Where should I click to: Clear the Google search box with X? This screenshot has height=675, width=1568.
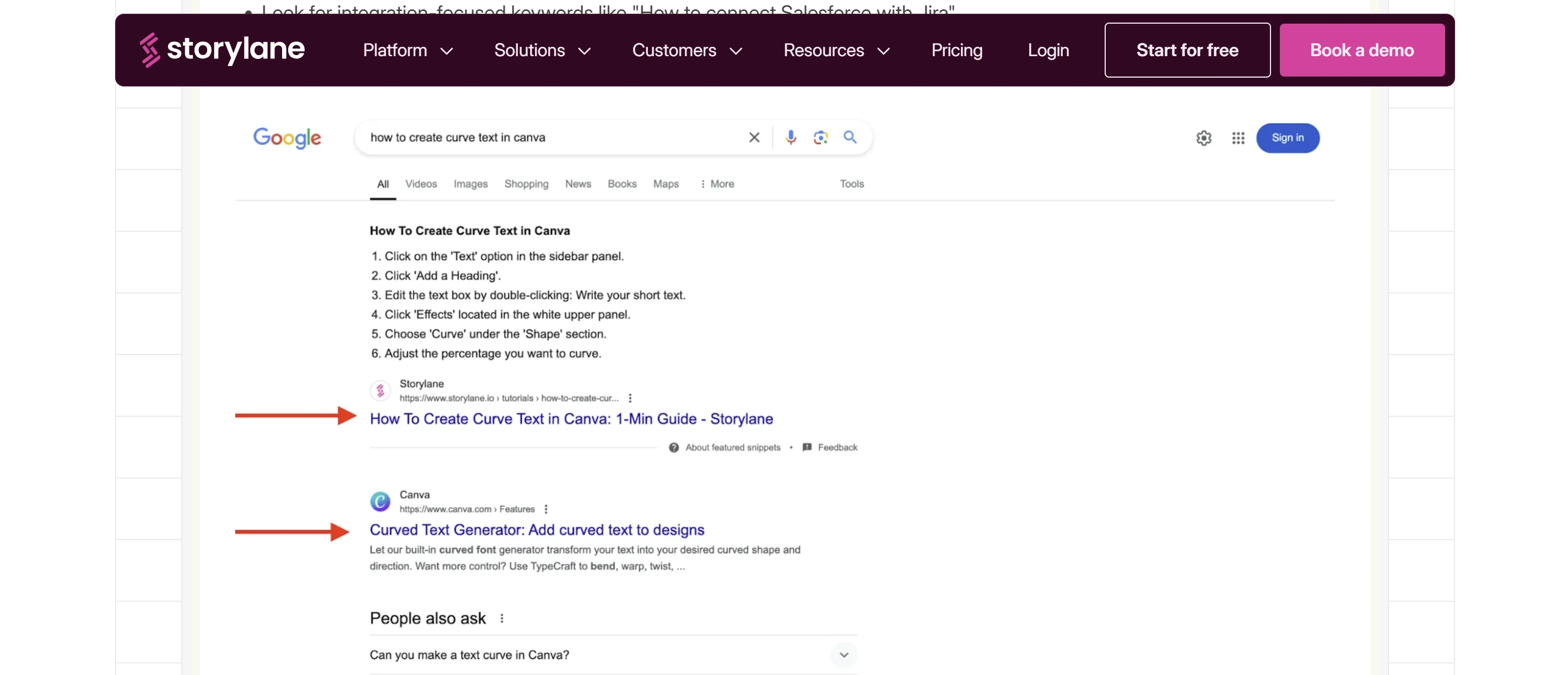pyautogui.click(x=754, y=138)
